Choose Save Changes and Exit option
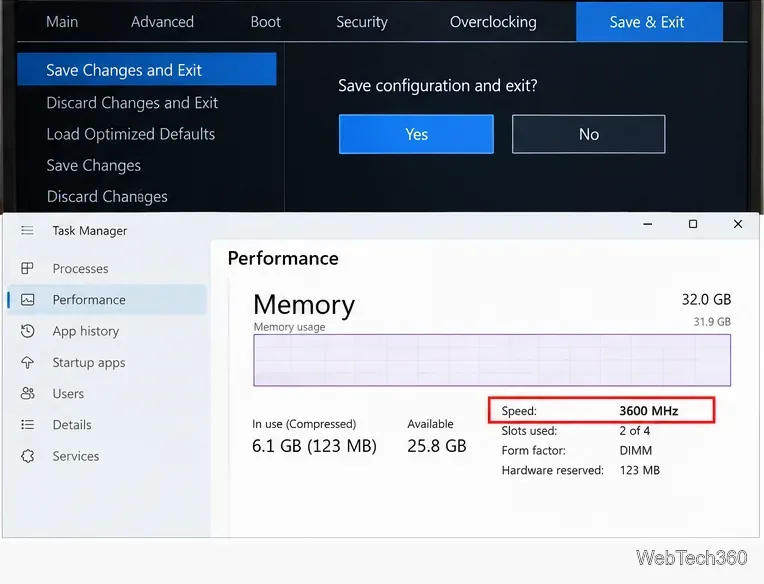Image resolution: width=764 pixels, height=584 pixels. (x=147, y=69)
